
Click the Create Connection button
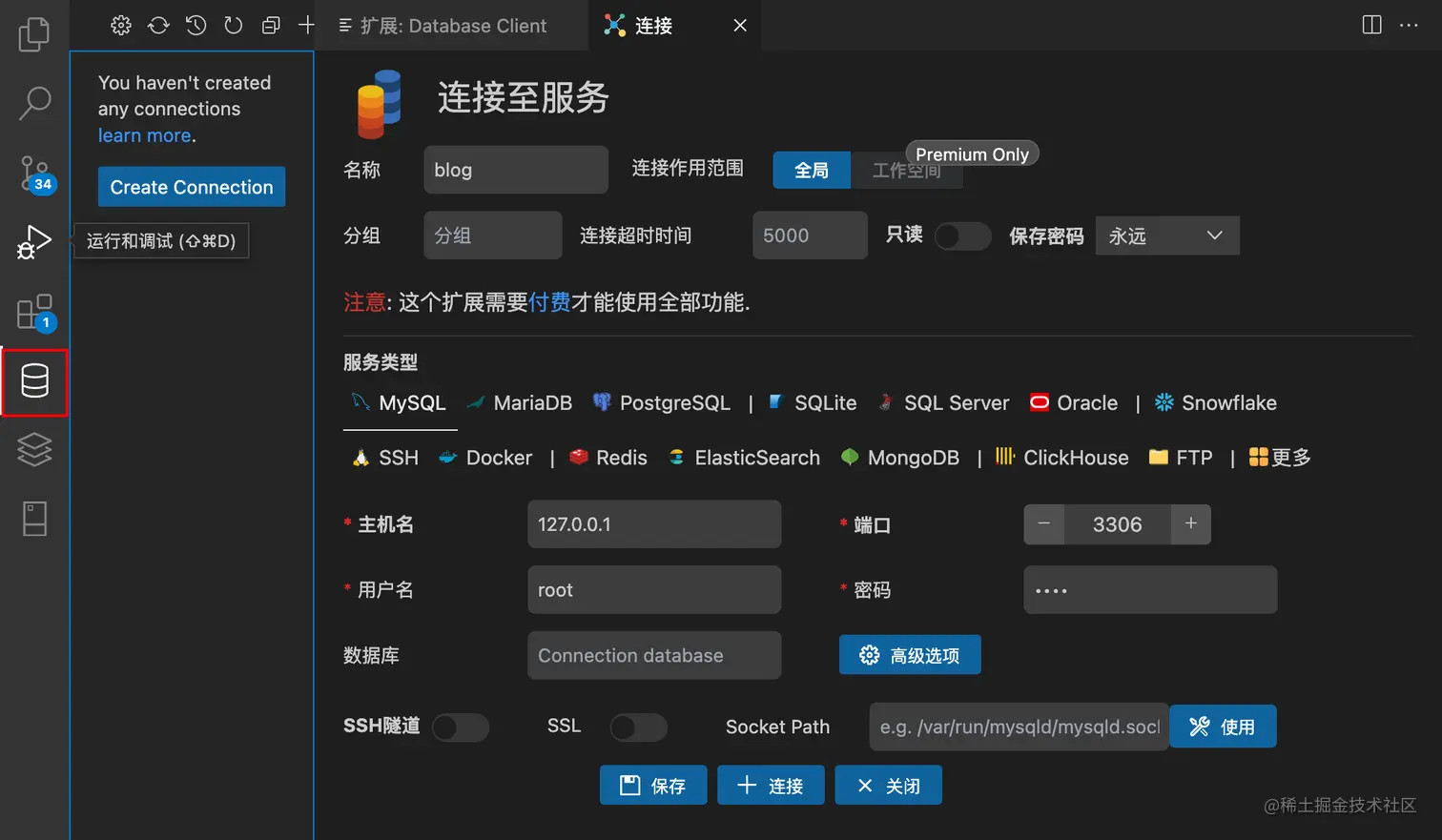click(x=192, y=187)
